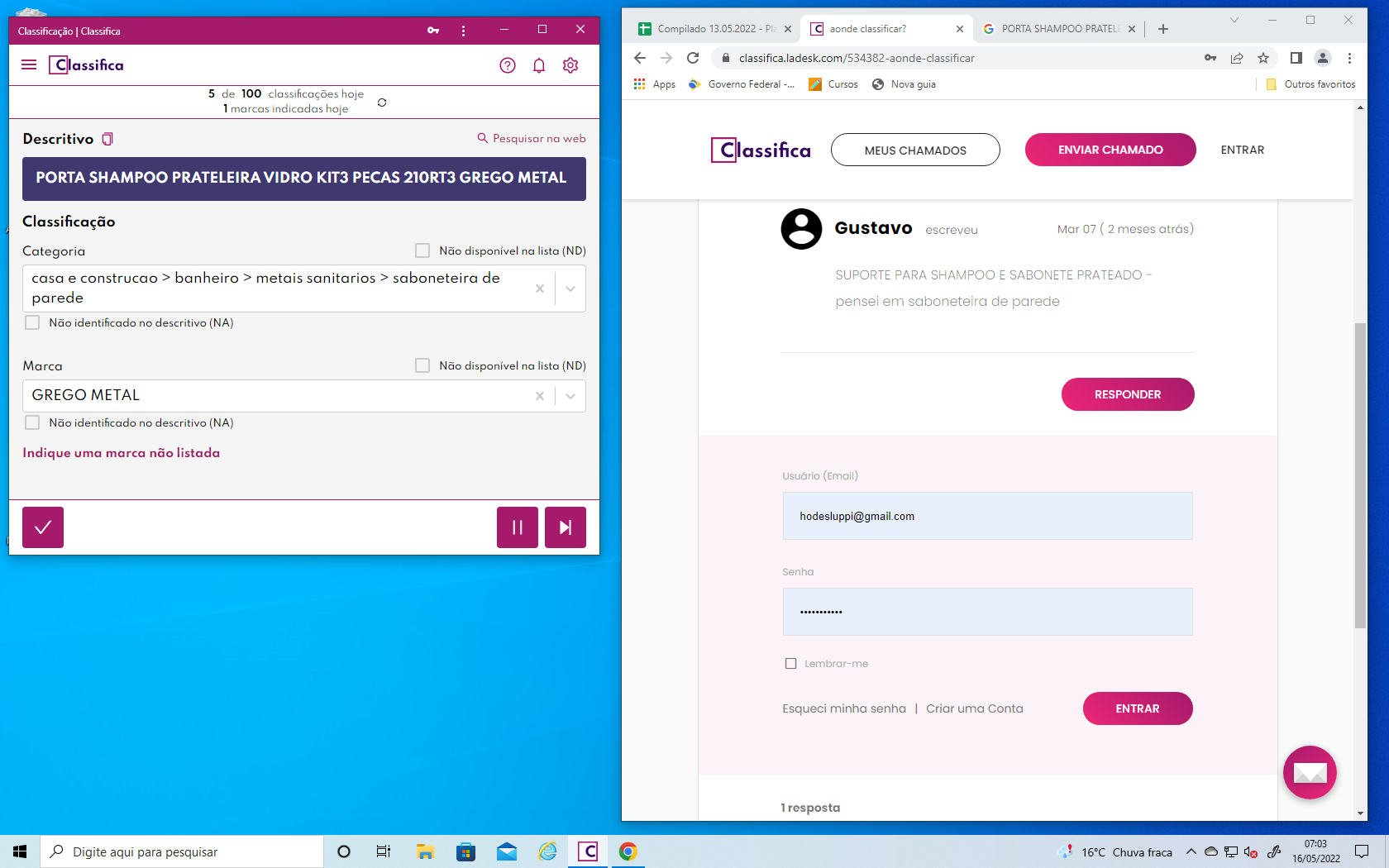Viewport: 1389px width, 868px height.
Task: Copy the descritivo using the copy icon
Action: 107,139
